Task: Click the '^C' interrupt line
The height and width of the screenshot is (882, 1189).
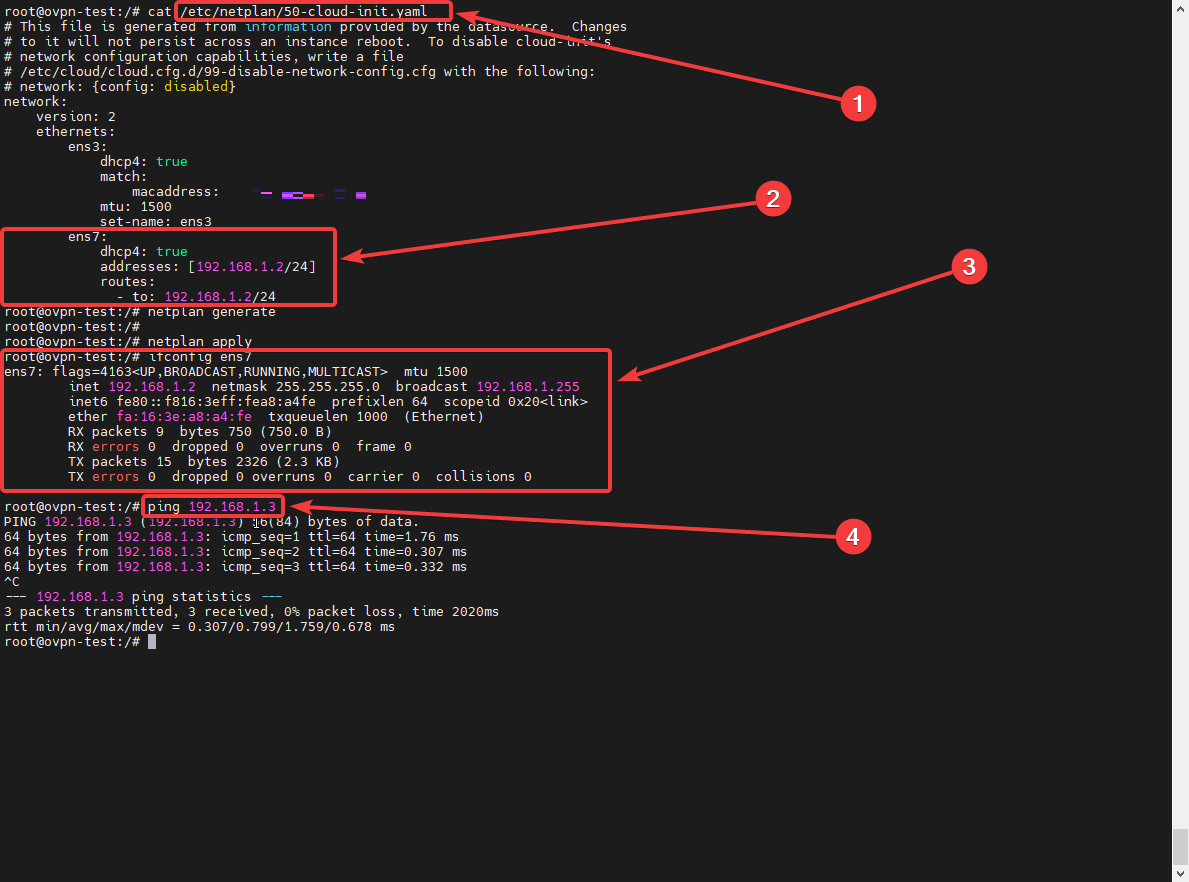Action: 11,582
